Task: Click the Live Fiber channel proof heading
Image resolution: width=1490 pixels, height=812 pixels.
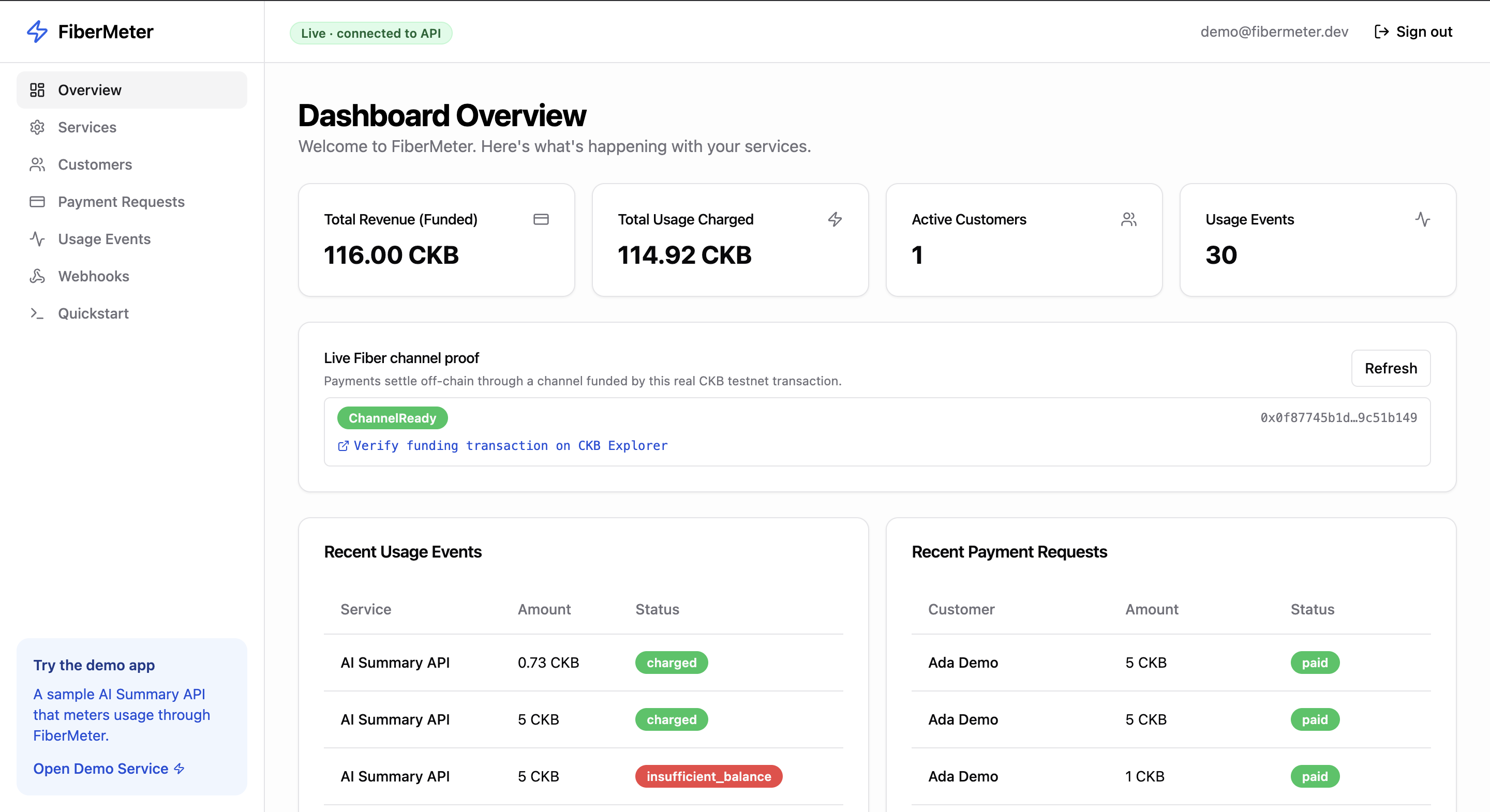Action: coord(401,358)
